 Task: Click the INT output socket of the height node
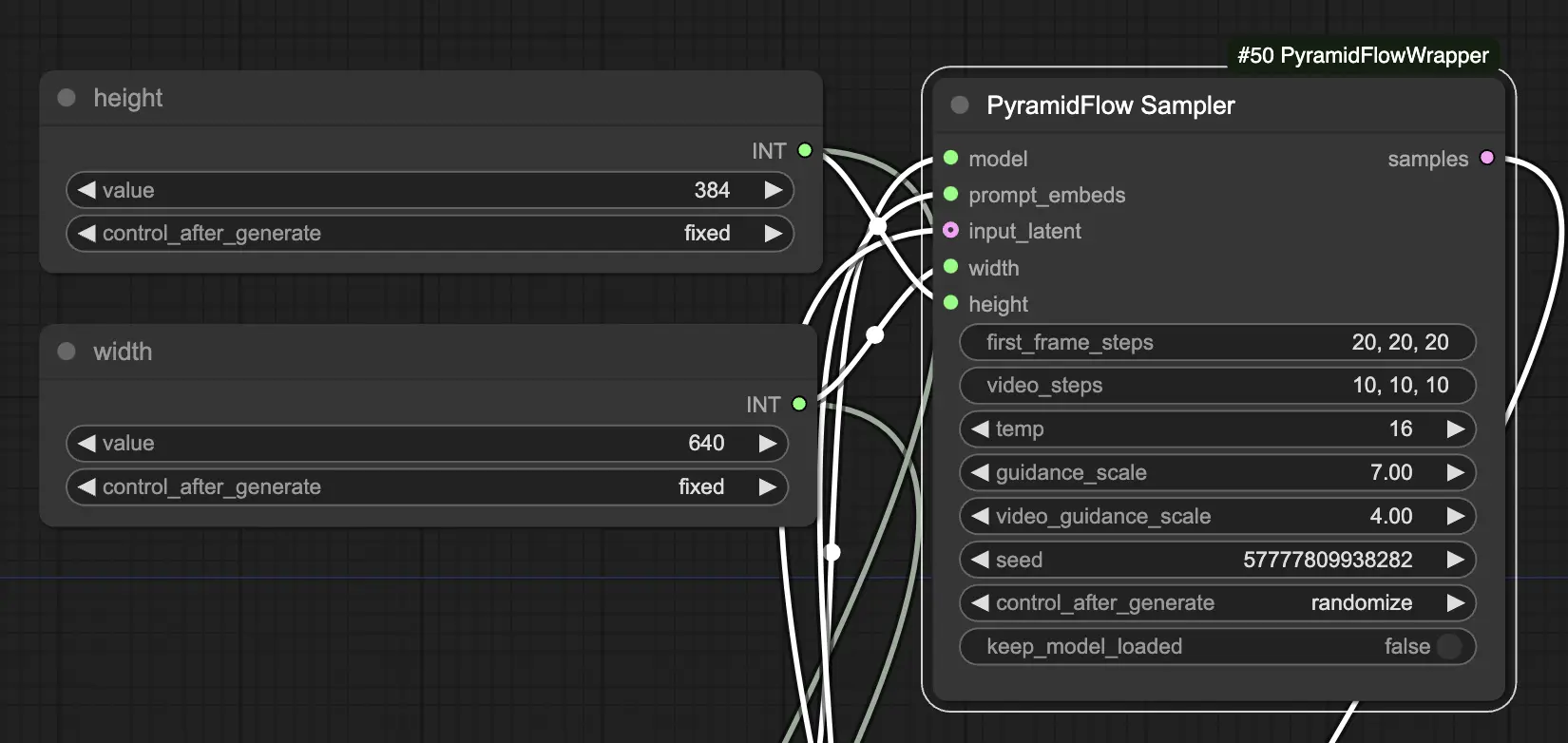[805, 150]
